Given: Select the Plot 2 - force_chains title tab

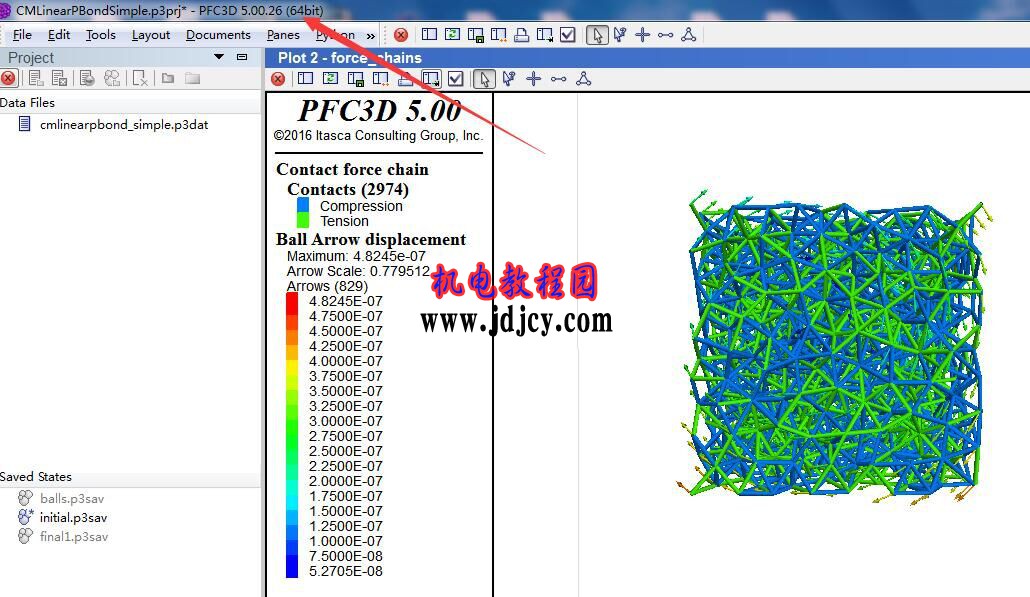Looking at the screenshot, I should 349,58.
